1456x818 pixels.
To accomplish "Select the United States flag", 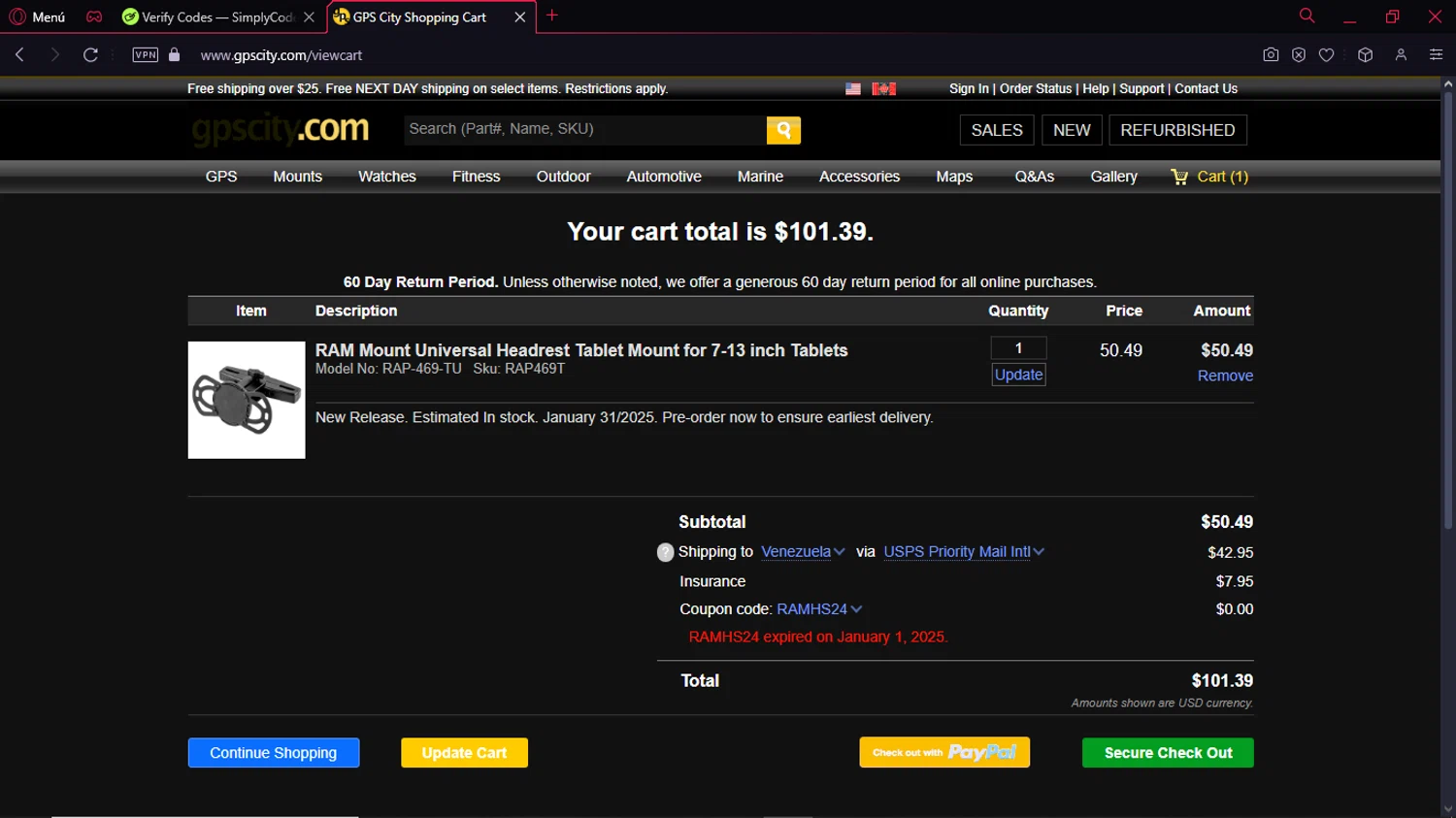I will 853,88.
